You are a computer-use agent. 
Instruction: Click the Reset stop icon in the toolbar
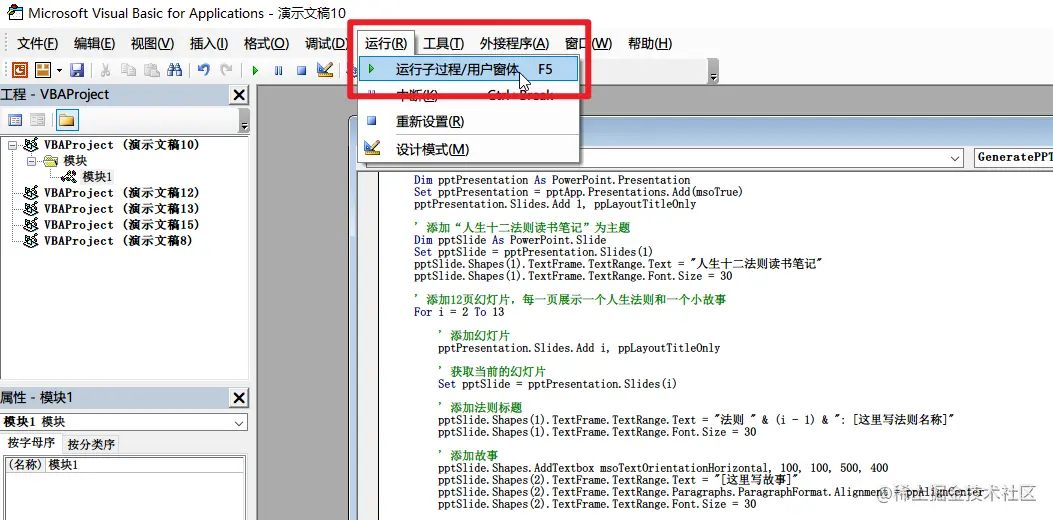[302, 70]
